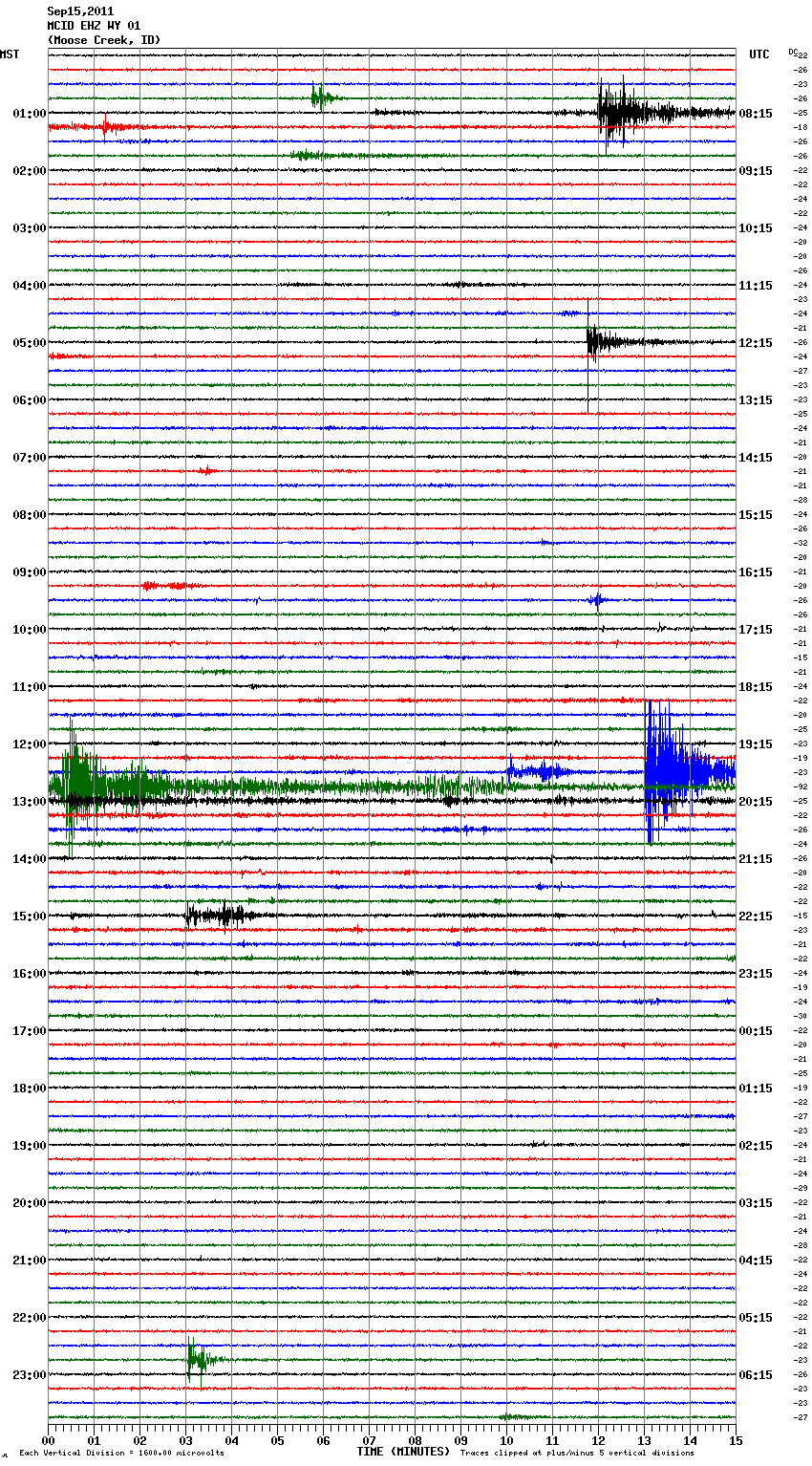Select the 04:00 MST hour label

(x=29, y=286)
